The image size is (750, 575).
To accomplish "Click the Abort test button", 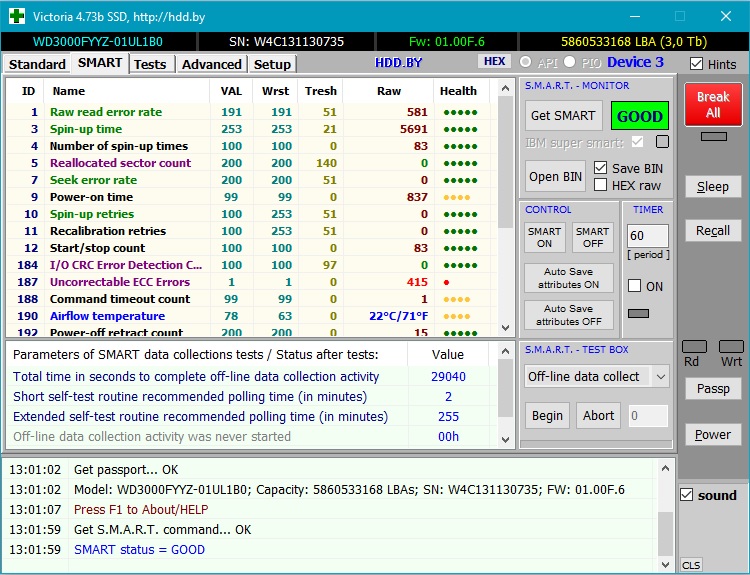I will click(x=598, y=416).
